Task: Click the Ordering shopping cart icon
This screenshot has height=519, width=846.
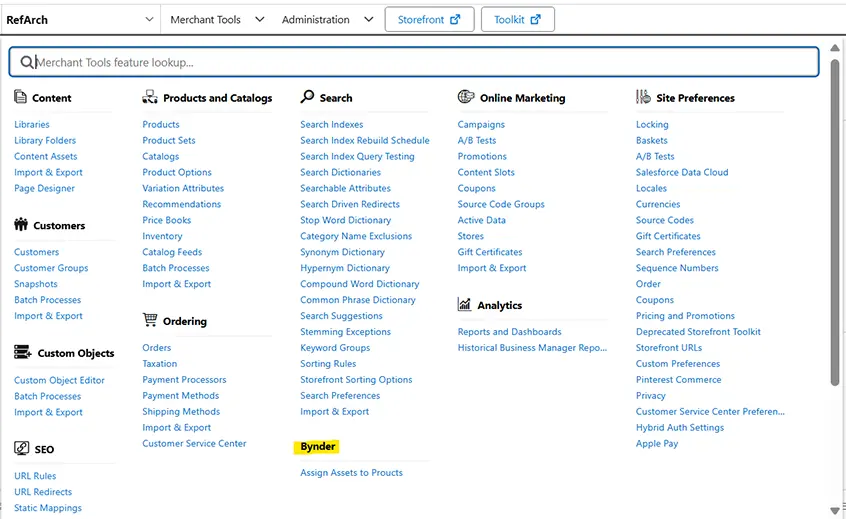Action: 149,319
